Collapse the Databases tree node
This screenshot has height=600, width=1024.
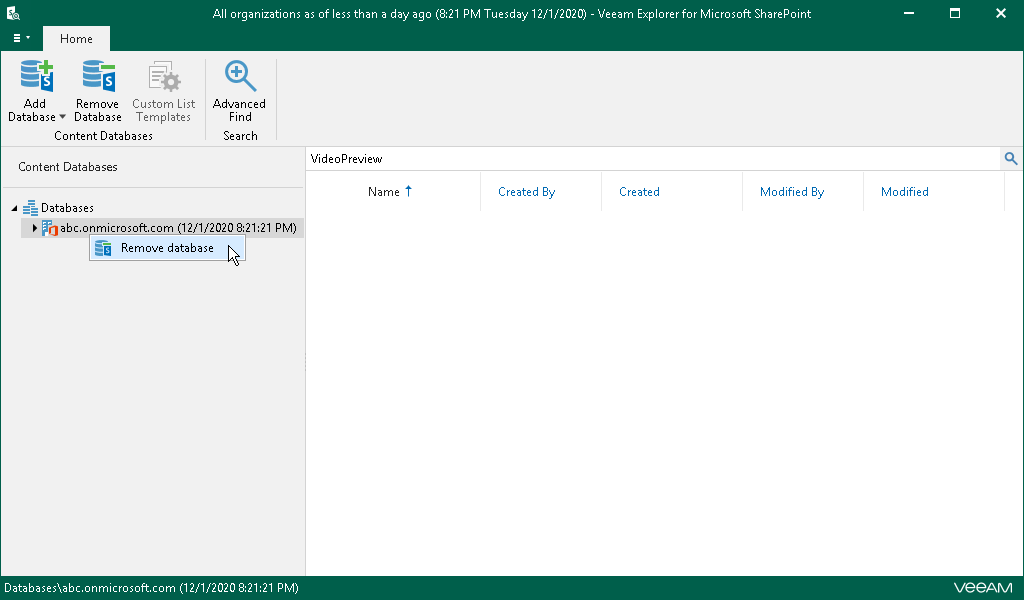[x=14, y=208]
